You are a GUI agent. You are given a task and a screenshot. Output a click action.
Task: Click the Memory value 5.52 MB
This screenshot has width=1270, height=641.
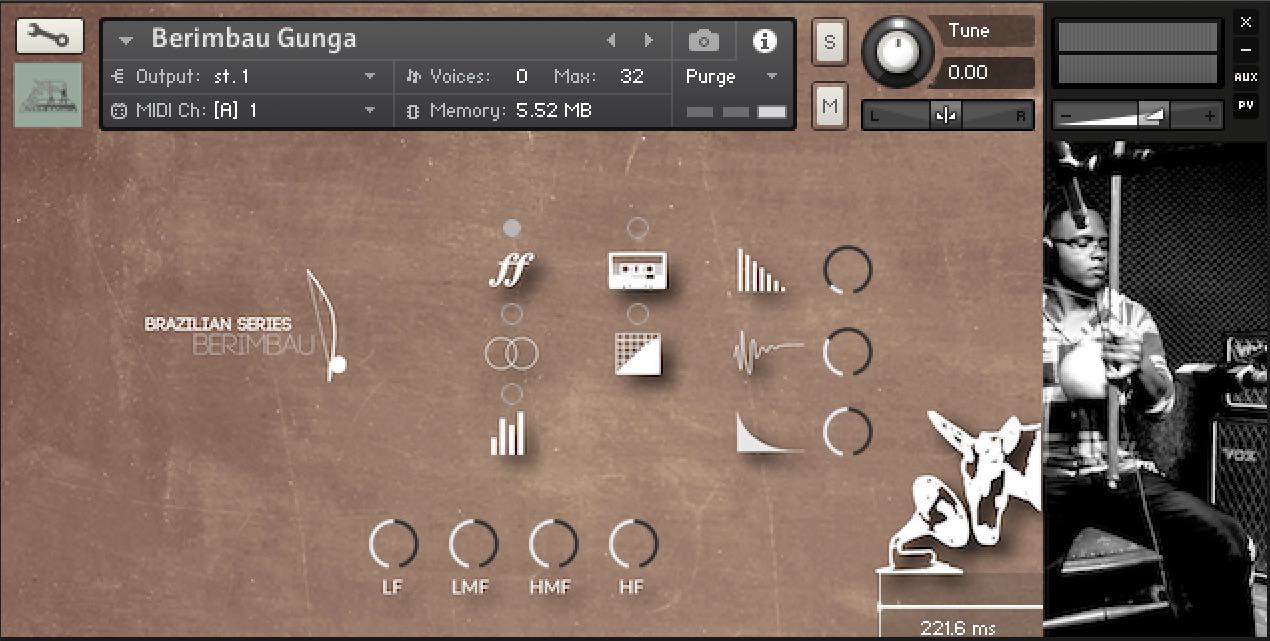(x=554, y=111)
